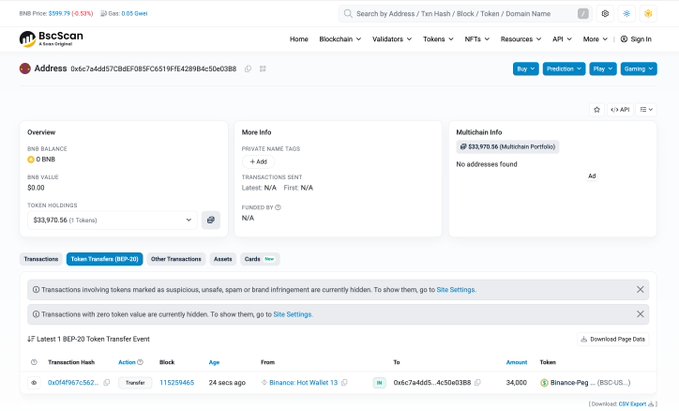Add a private name tag

click(258, 162)
